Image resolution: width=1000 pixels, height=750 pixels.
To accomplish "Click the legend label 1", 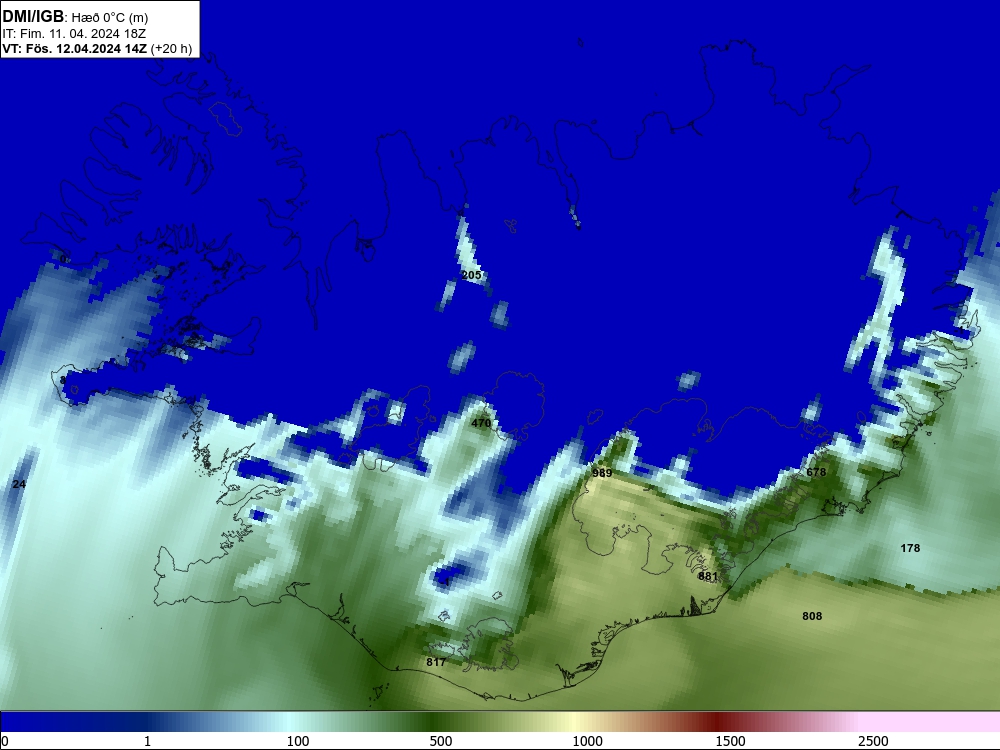I will tap(147, 741).
